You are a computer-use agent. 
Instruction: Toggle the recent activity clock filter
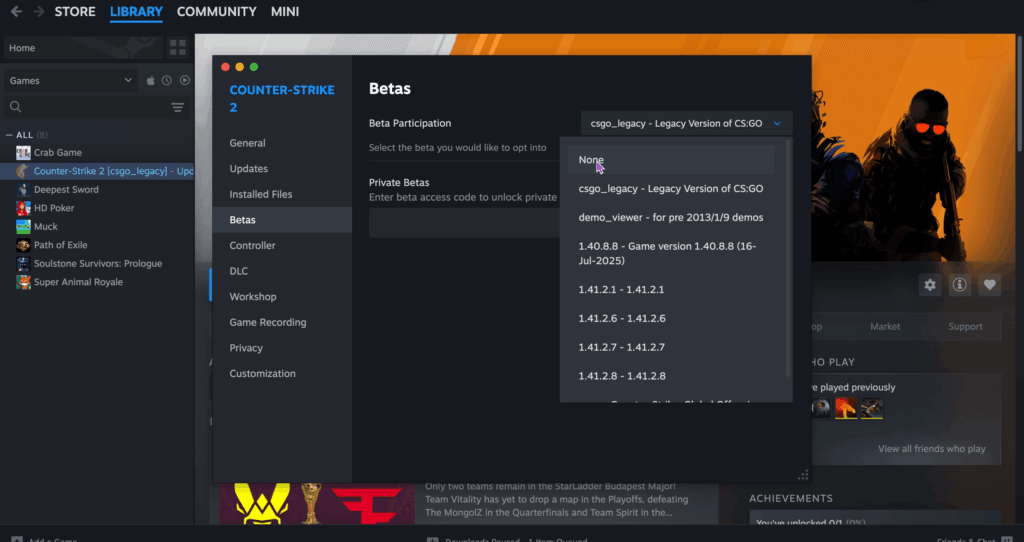pyautogui.click(x=167, y=80)
